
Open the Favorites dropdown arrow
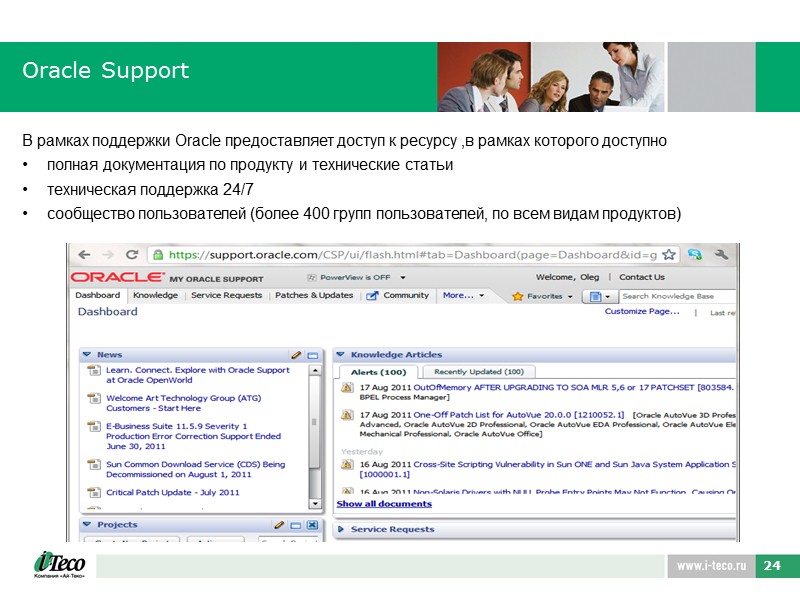[570, 296]
